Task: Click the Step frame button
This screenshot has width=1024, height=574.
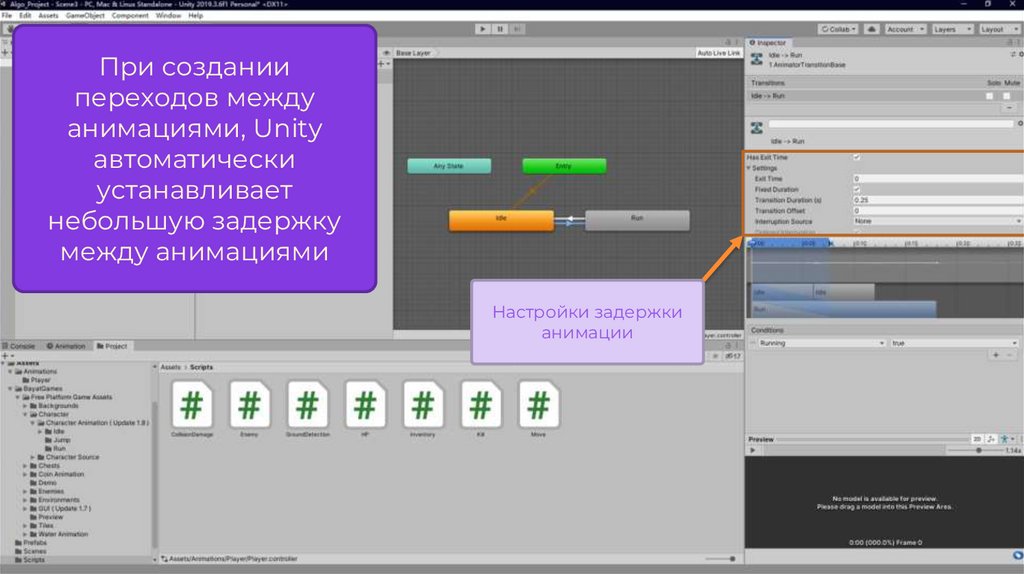Action: tap(518, 30)
